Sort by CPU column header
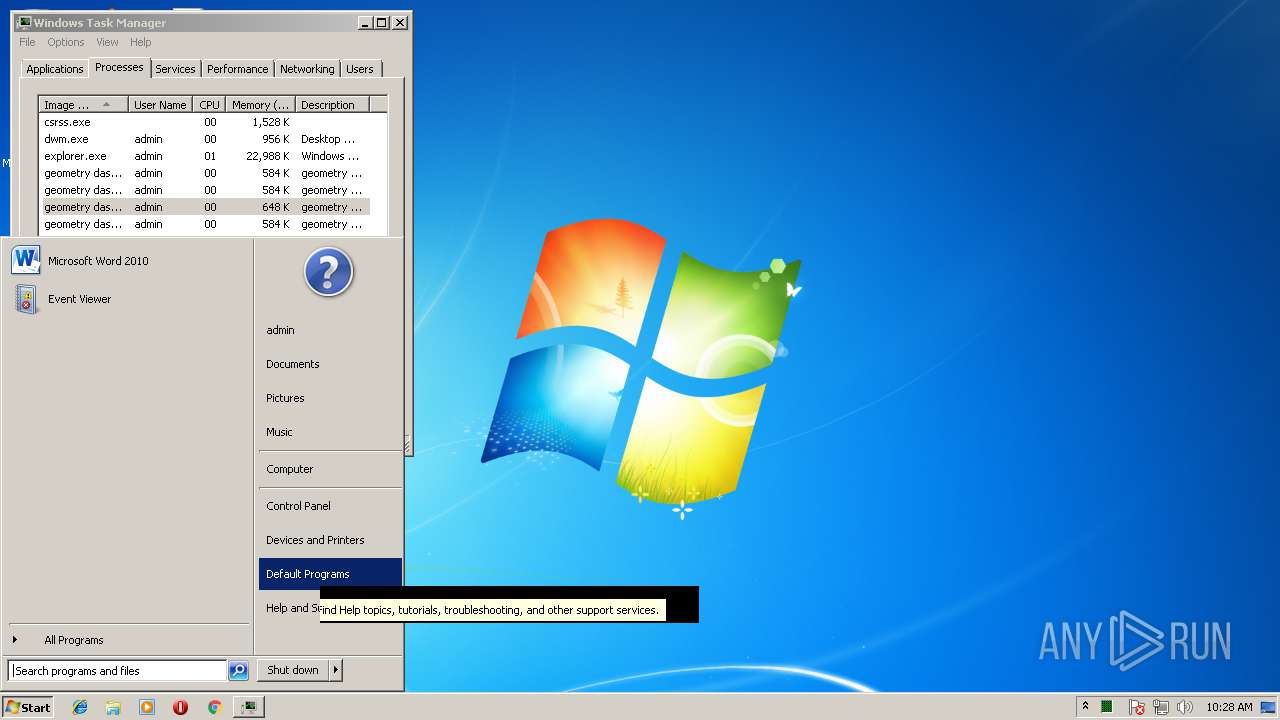The width and height of the screenshot is (1280, 720). click(x=209, y=104)
